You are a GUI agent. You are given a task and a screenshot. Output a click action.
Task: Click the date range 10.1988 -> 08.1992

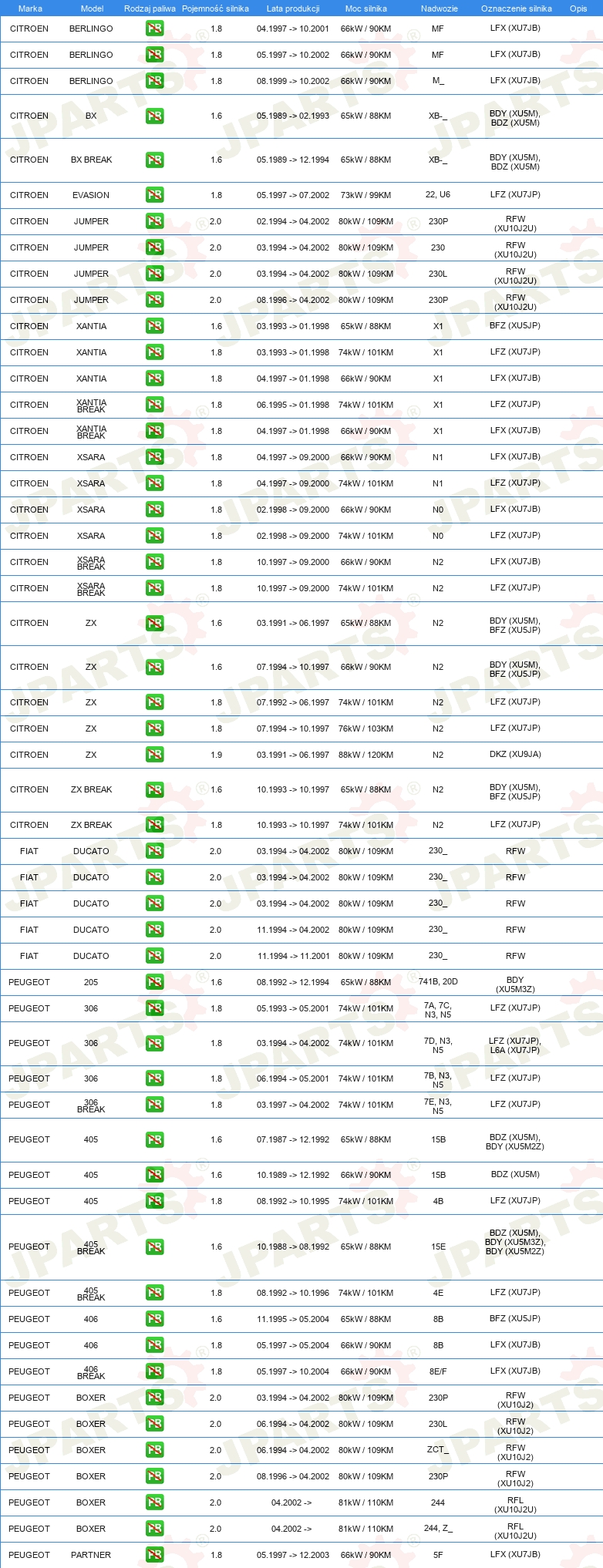(293, 1247)
